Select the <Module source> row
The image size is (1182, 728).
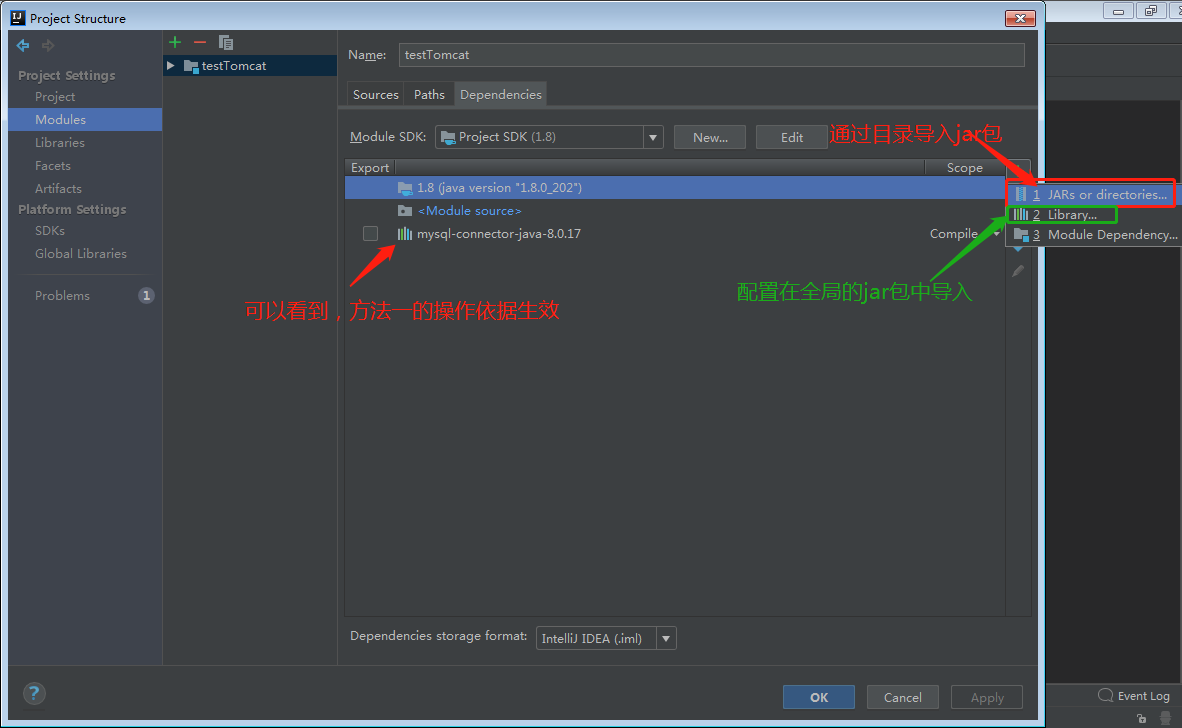coord(675,210)
